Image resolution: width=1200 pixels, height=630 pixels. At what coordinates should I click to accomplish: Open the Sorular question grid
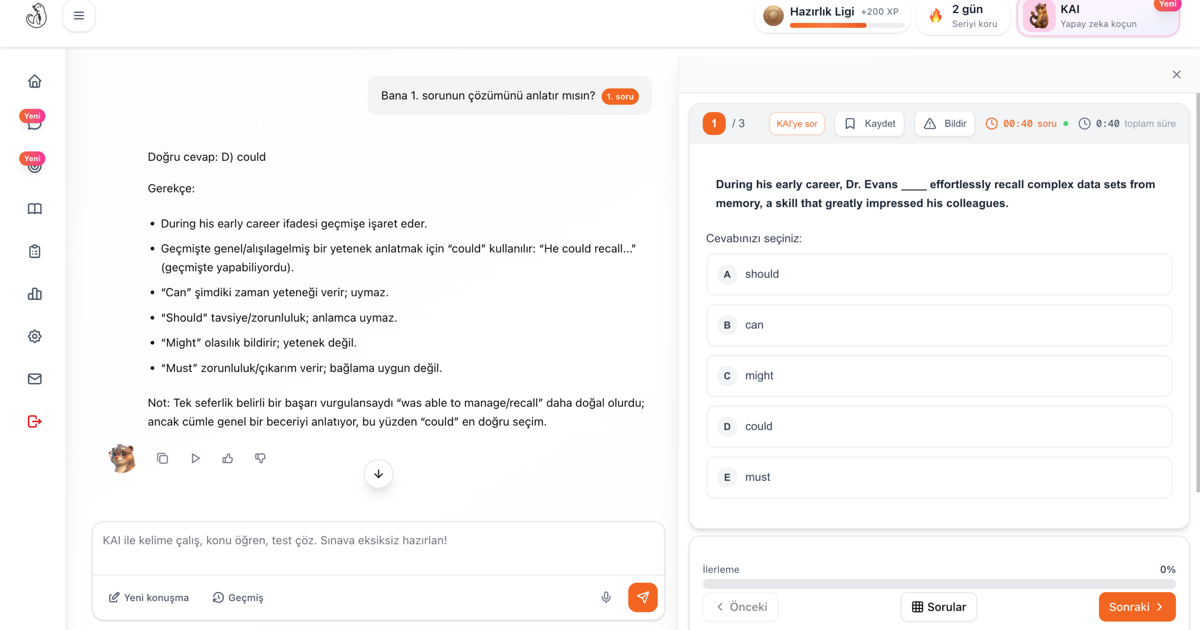[x=939, y=607]
